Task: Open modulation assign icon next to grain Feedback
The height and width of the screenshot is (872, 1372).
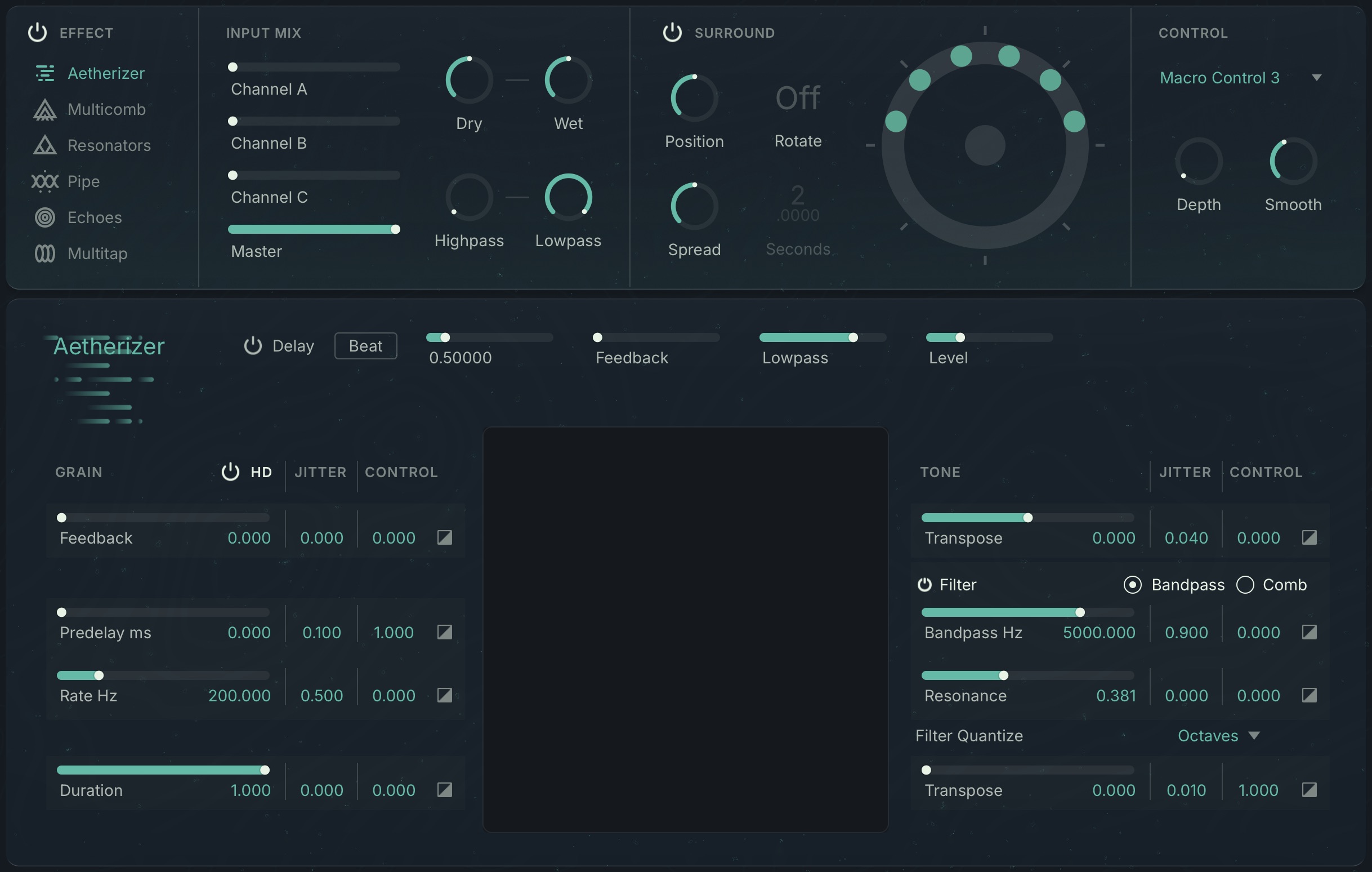Action: [444, 537]
